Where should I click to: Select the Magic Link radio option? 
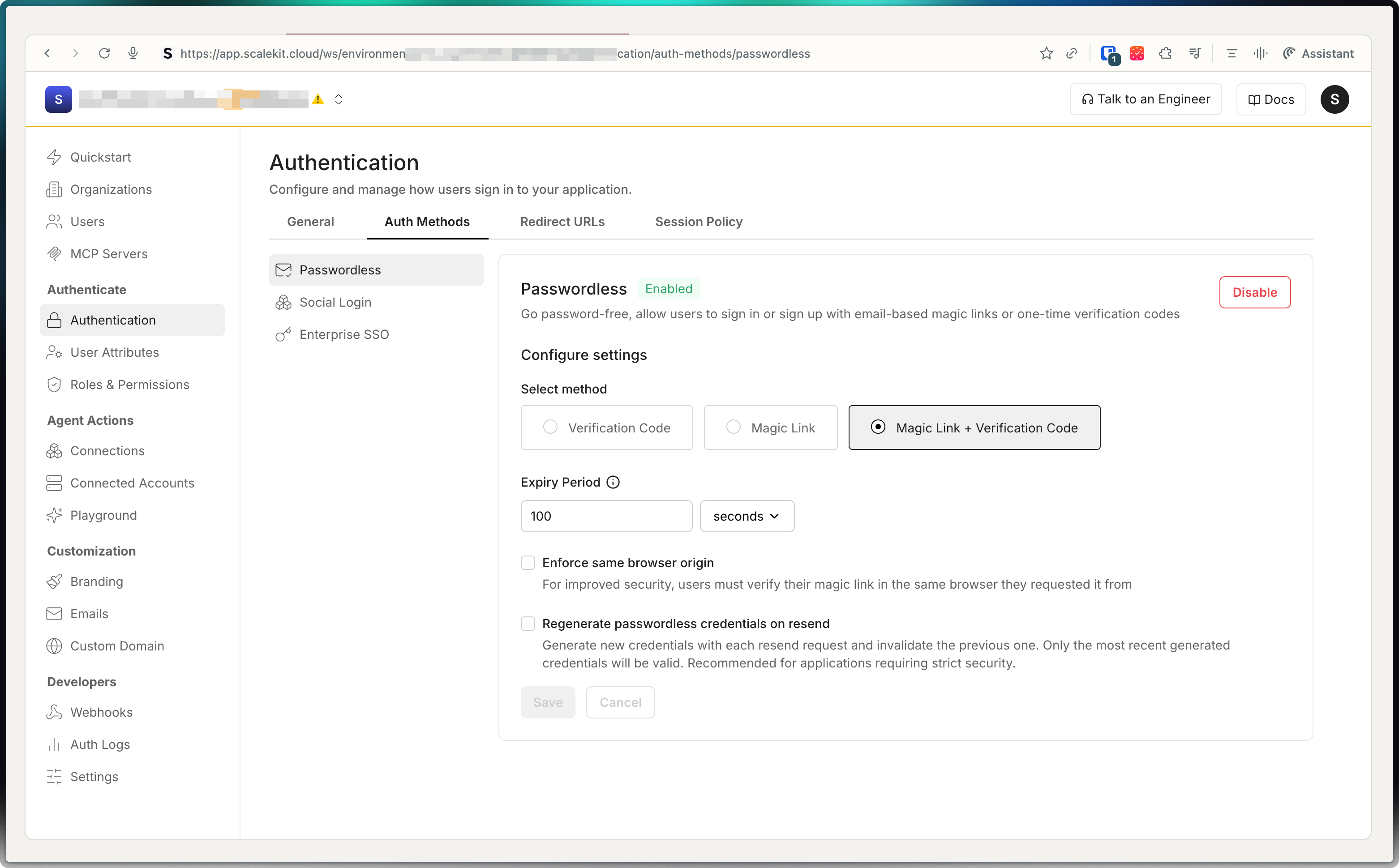[733, 427]
